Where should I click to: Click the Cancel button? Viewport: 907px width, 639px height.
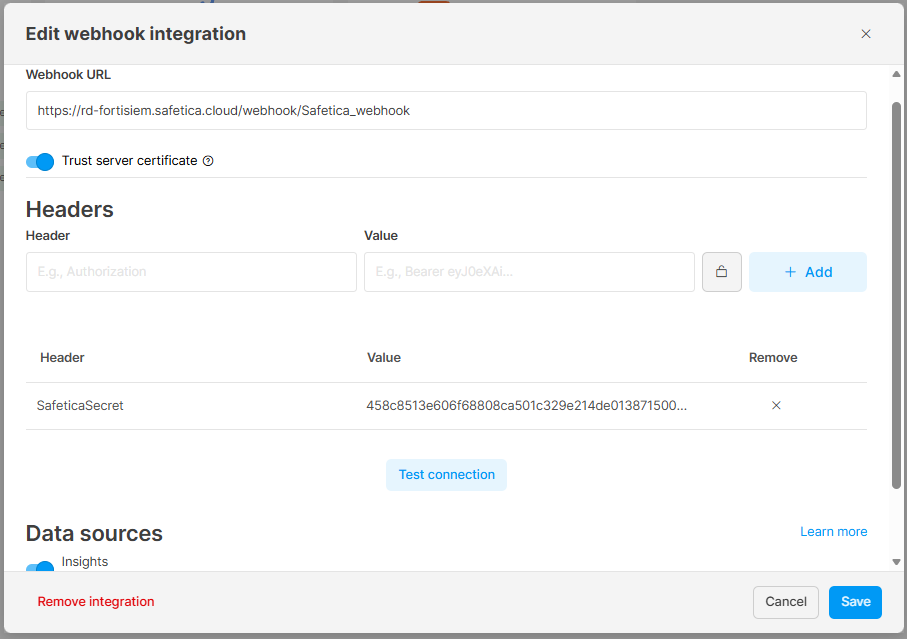coord(786,602)
